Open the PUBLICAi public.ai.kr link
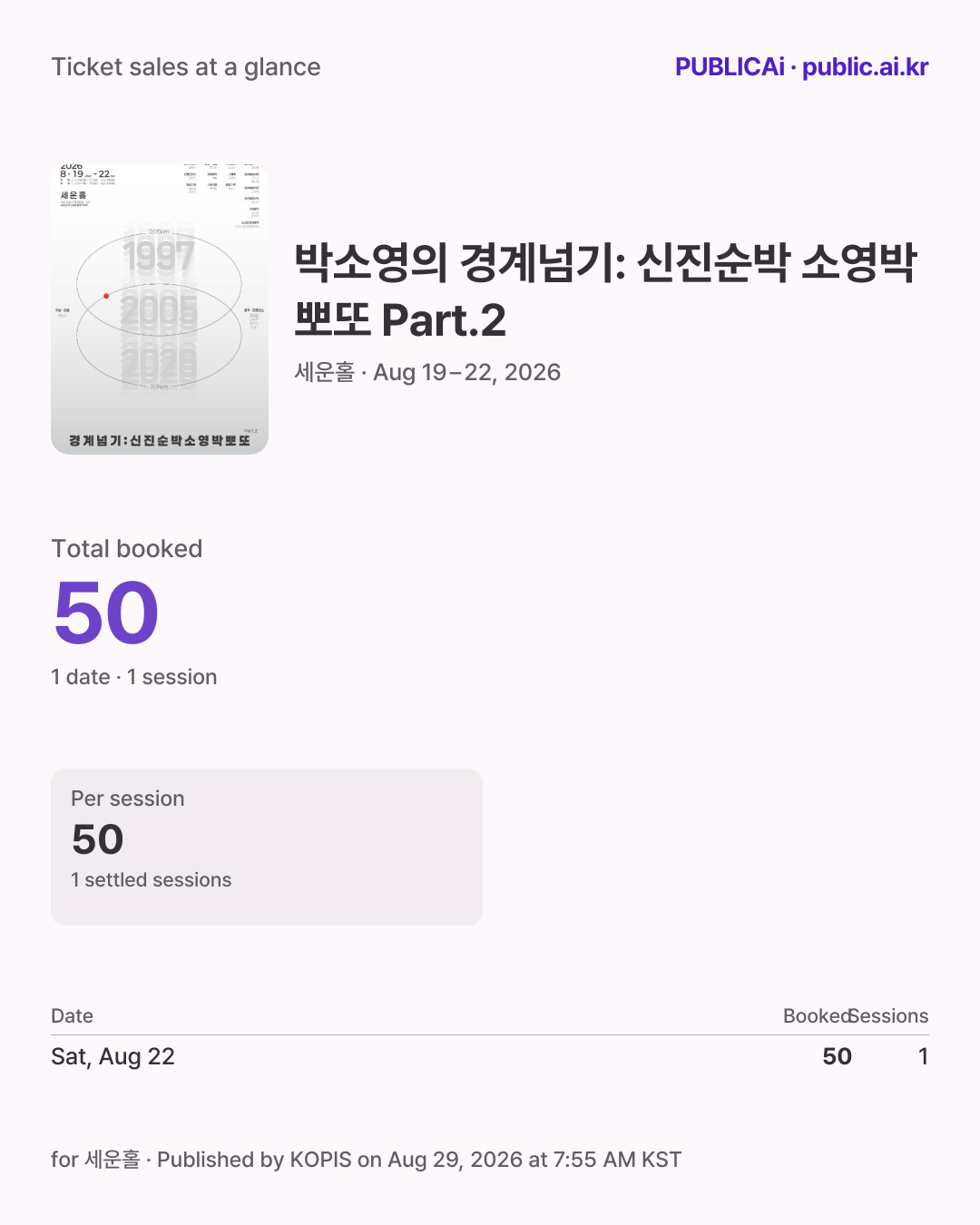This screenshot has width=980, height=1225. (x=801, y=67)
